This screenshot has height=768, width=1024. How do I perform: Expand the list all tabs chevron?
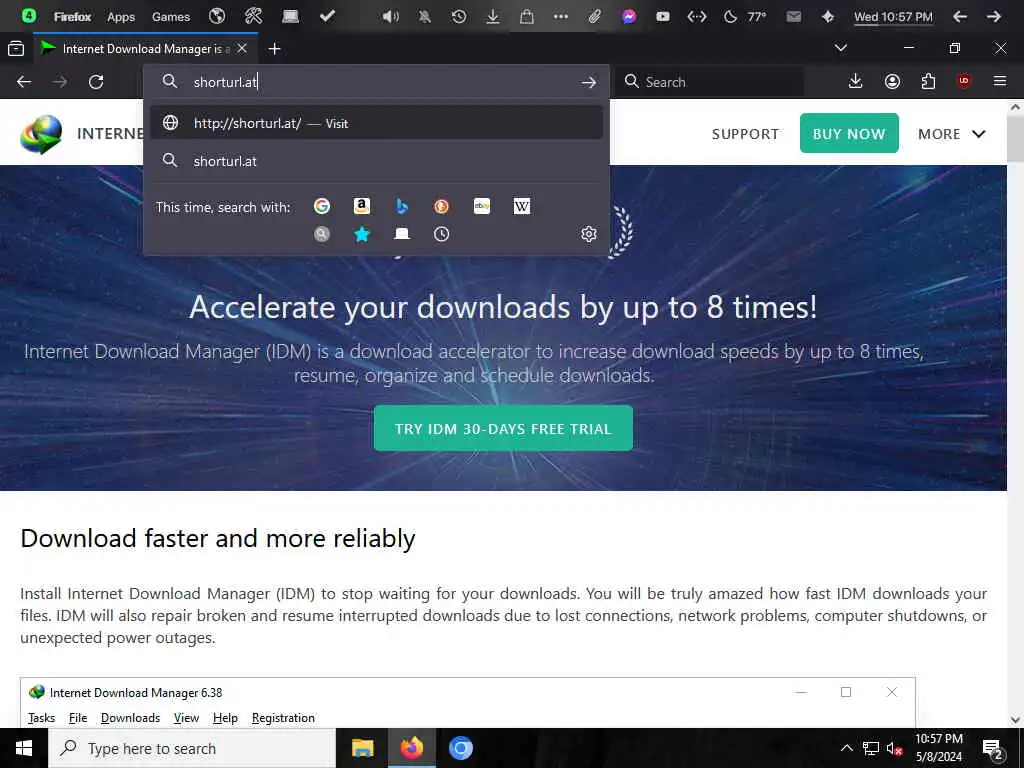(841, 48)
